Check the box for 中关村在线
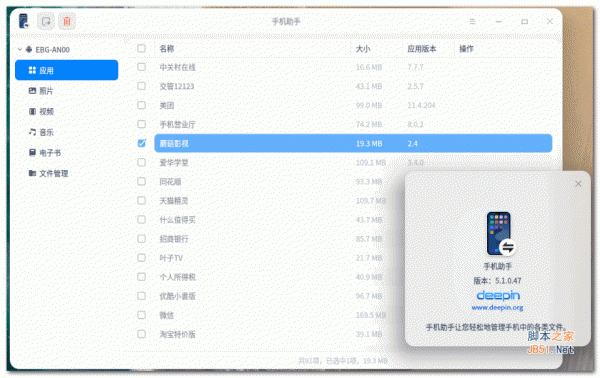This screenshot has height=378, width=600. click(142, 67)
